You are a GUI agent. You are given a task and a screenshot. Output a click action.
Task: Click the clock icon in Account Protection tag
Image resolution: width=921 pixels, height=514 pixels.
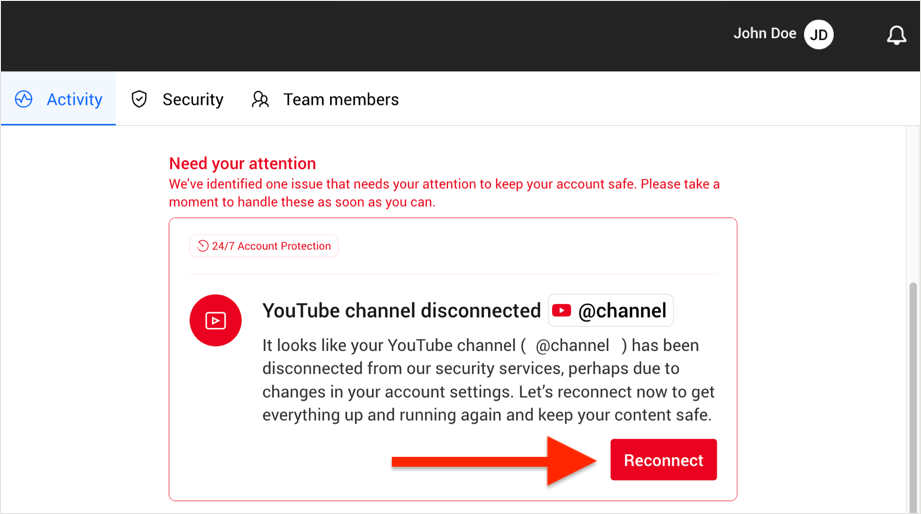(203, 246)
